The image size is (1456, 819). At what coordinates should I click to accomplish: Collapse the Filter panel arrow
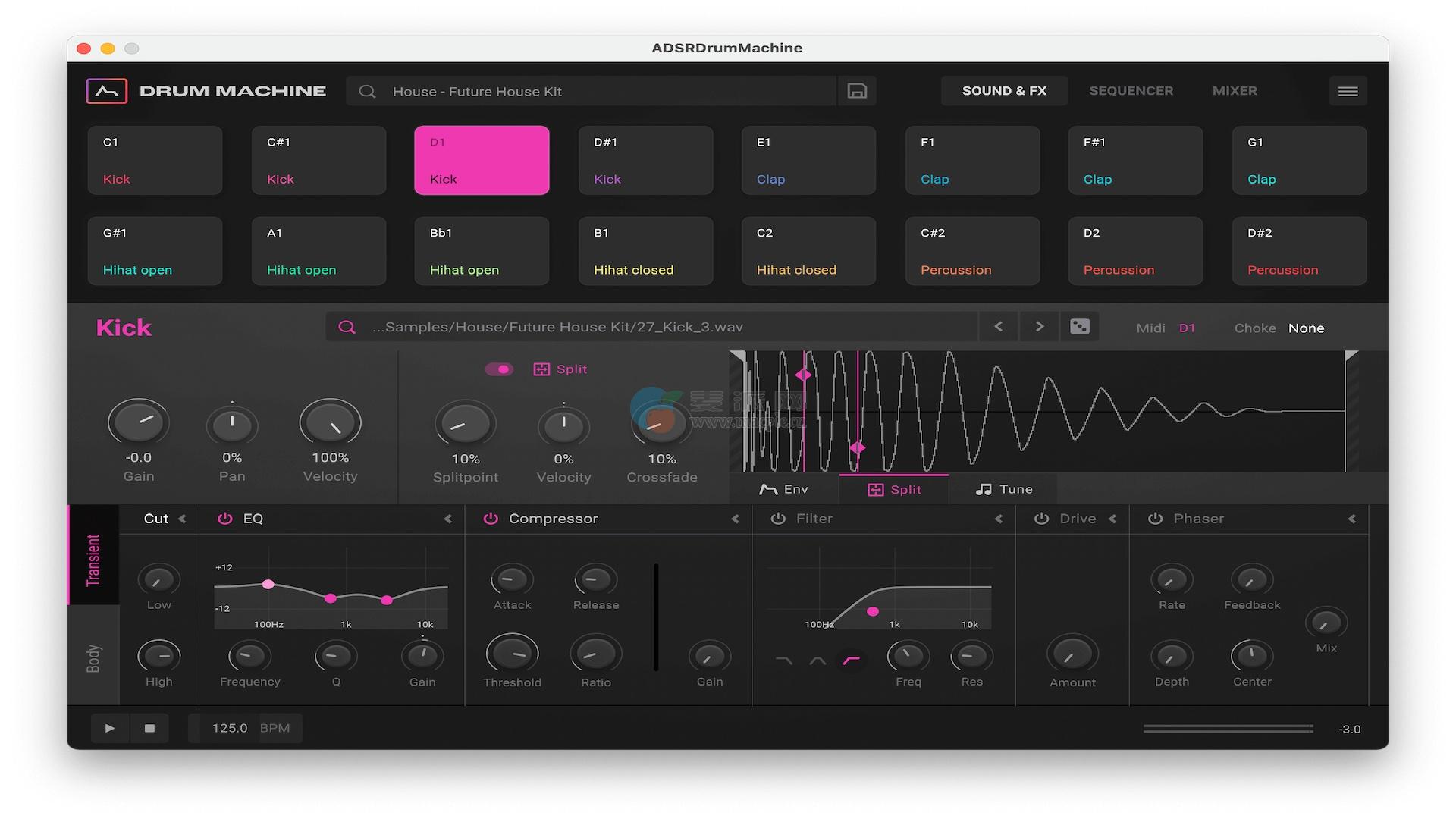[x=998, y=519]
